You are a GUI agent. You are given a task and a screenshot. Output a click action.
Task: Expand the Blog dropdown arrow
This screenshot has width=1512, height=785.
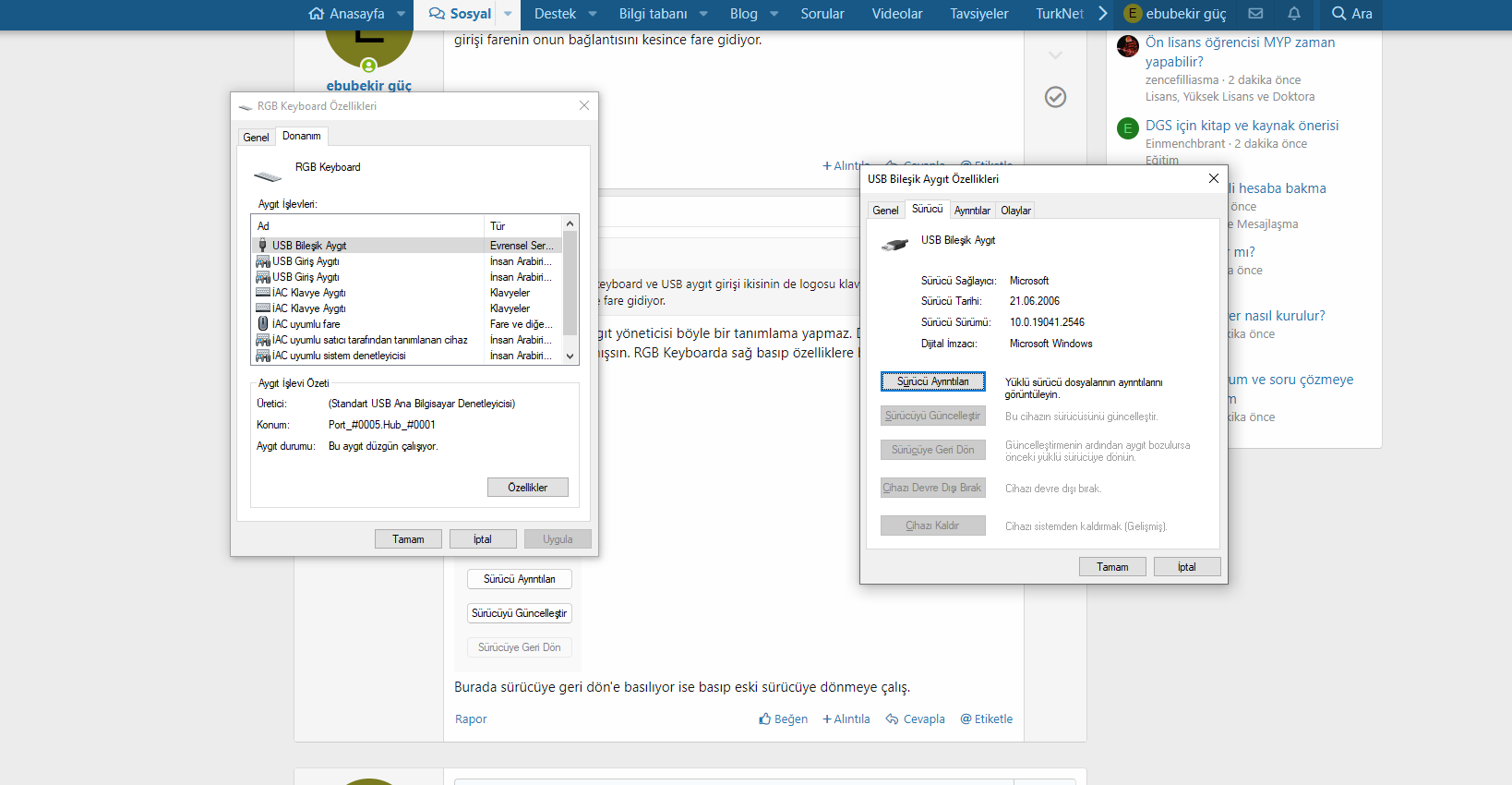(774, 14)
